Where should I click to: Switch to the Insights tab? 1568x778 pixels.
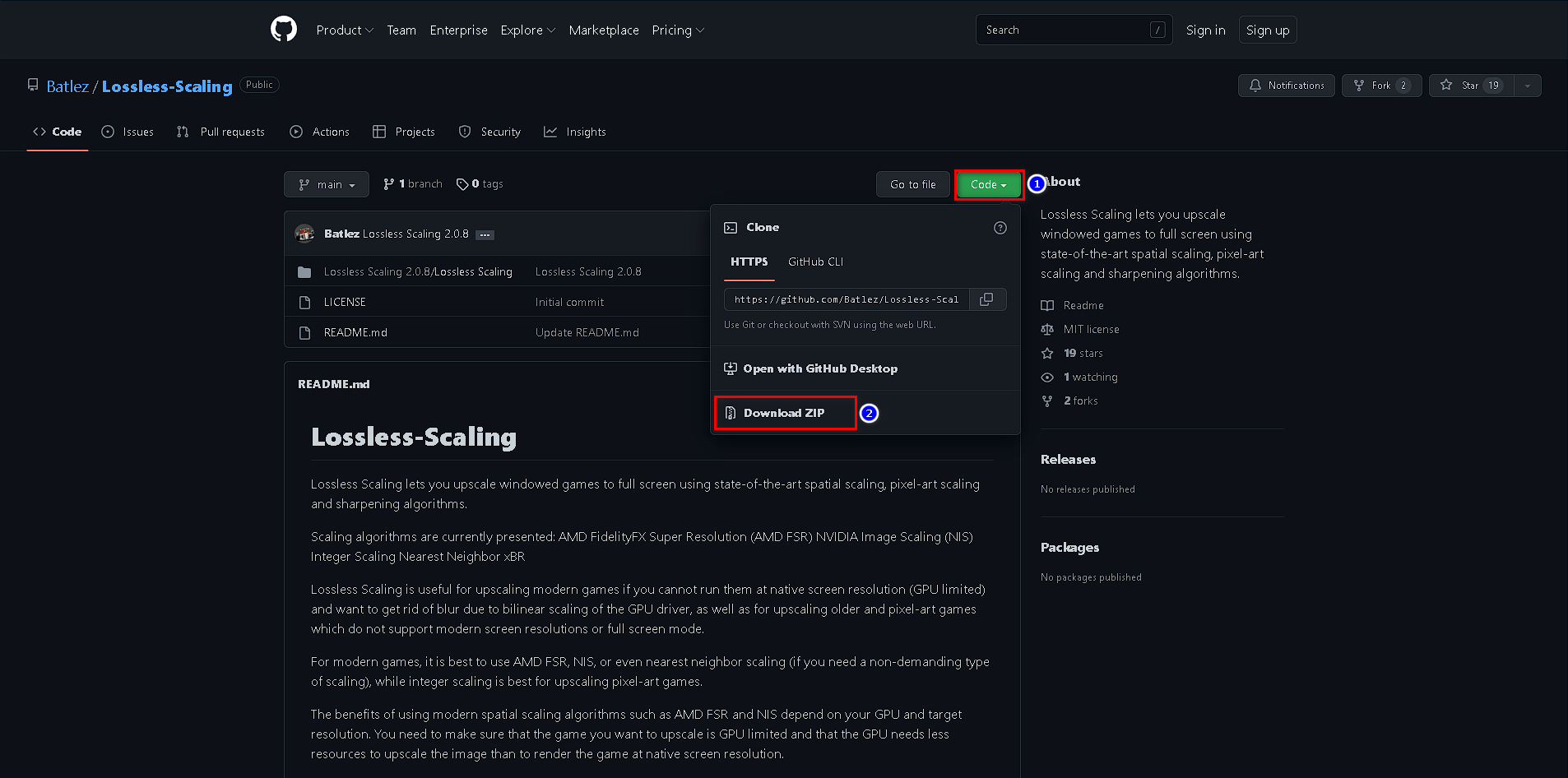click(575, 132)
